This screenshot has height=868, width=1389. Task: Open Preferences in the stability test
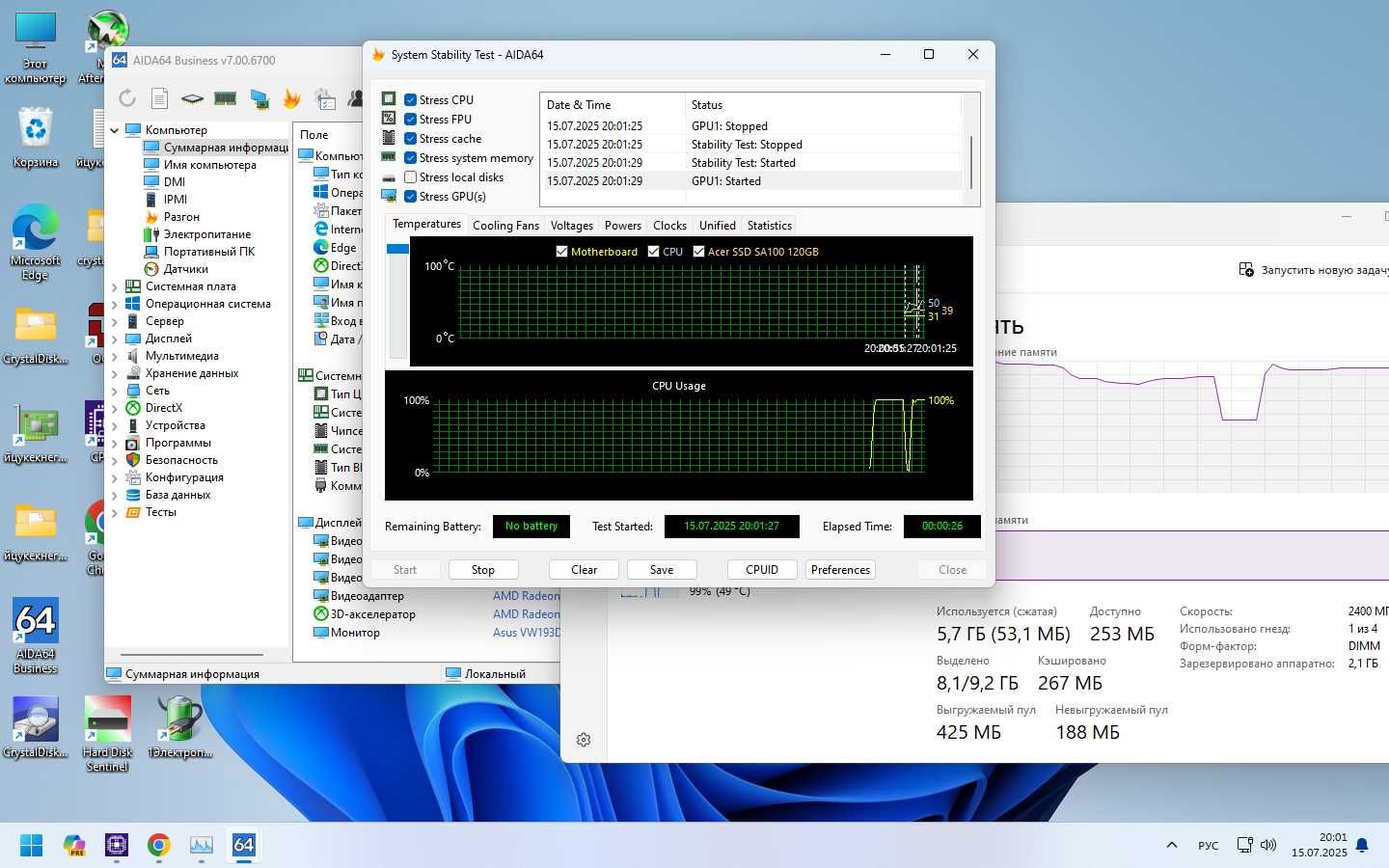click(840, 570)
